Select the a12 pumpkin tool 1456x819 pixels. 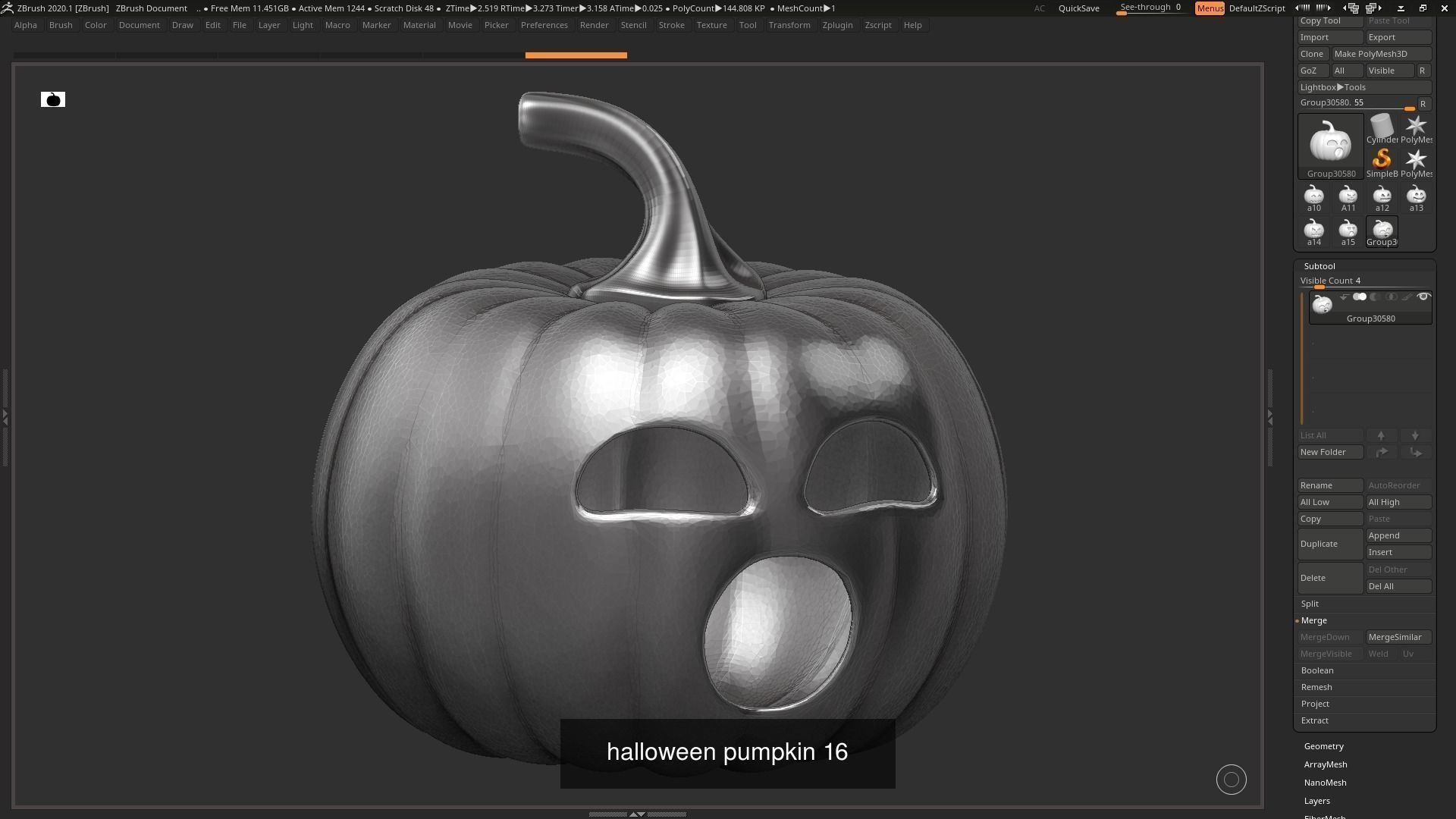(1382, 199)
